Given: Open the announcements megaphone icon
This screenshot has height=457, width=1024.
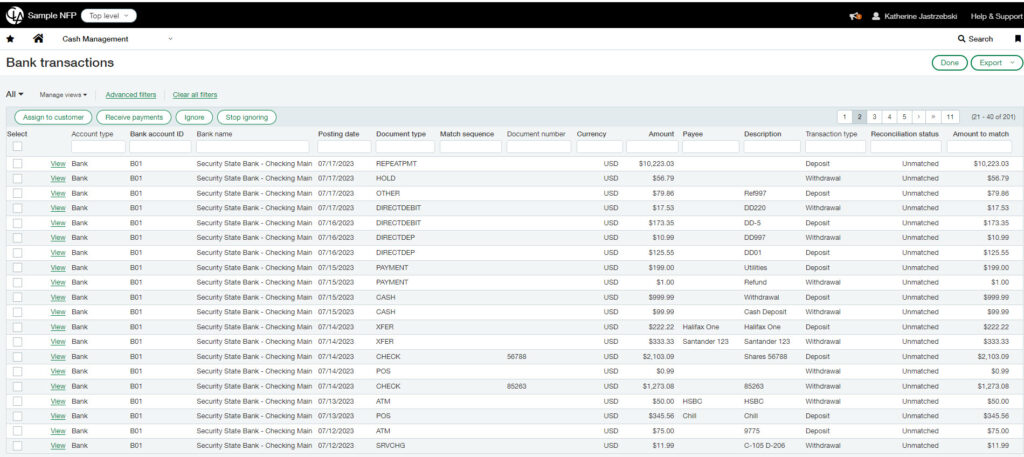Looking at the screenshot, I should point(855,16).
